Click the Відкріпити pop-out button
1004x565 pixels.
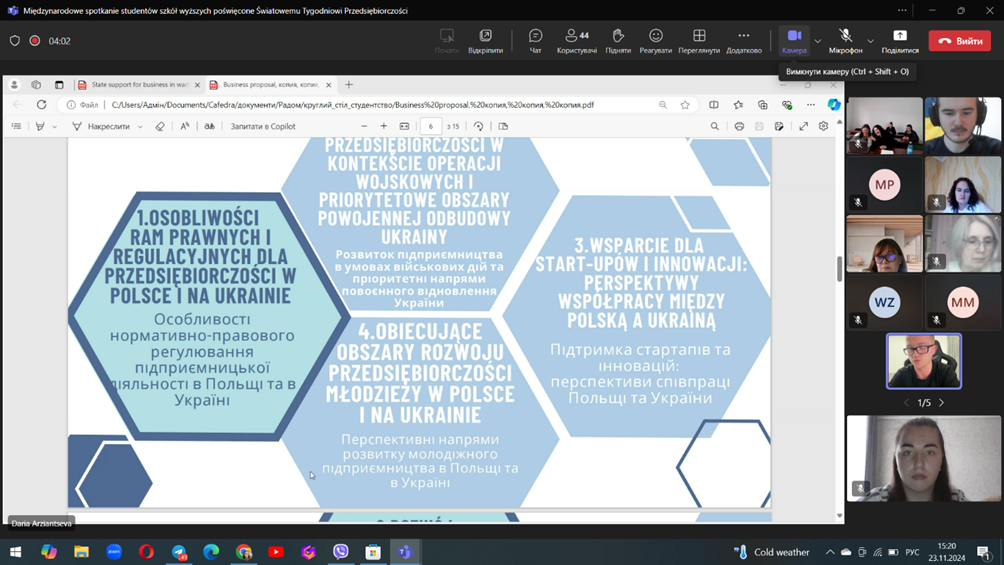pyautogui.click(x=485, y=41)
